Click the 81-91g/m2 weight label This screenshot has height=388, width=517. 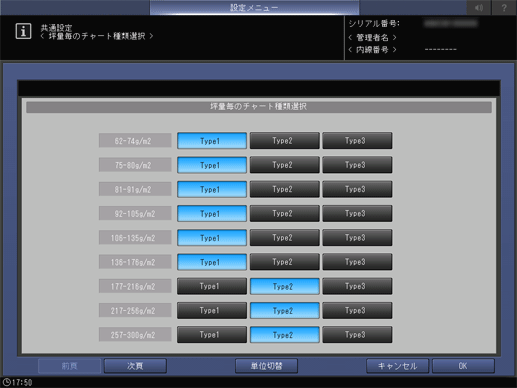tap(135, 189)
